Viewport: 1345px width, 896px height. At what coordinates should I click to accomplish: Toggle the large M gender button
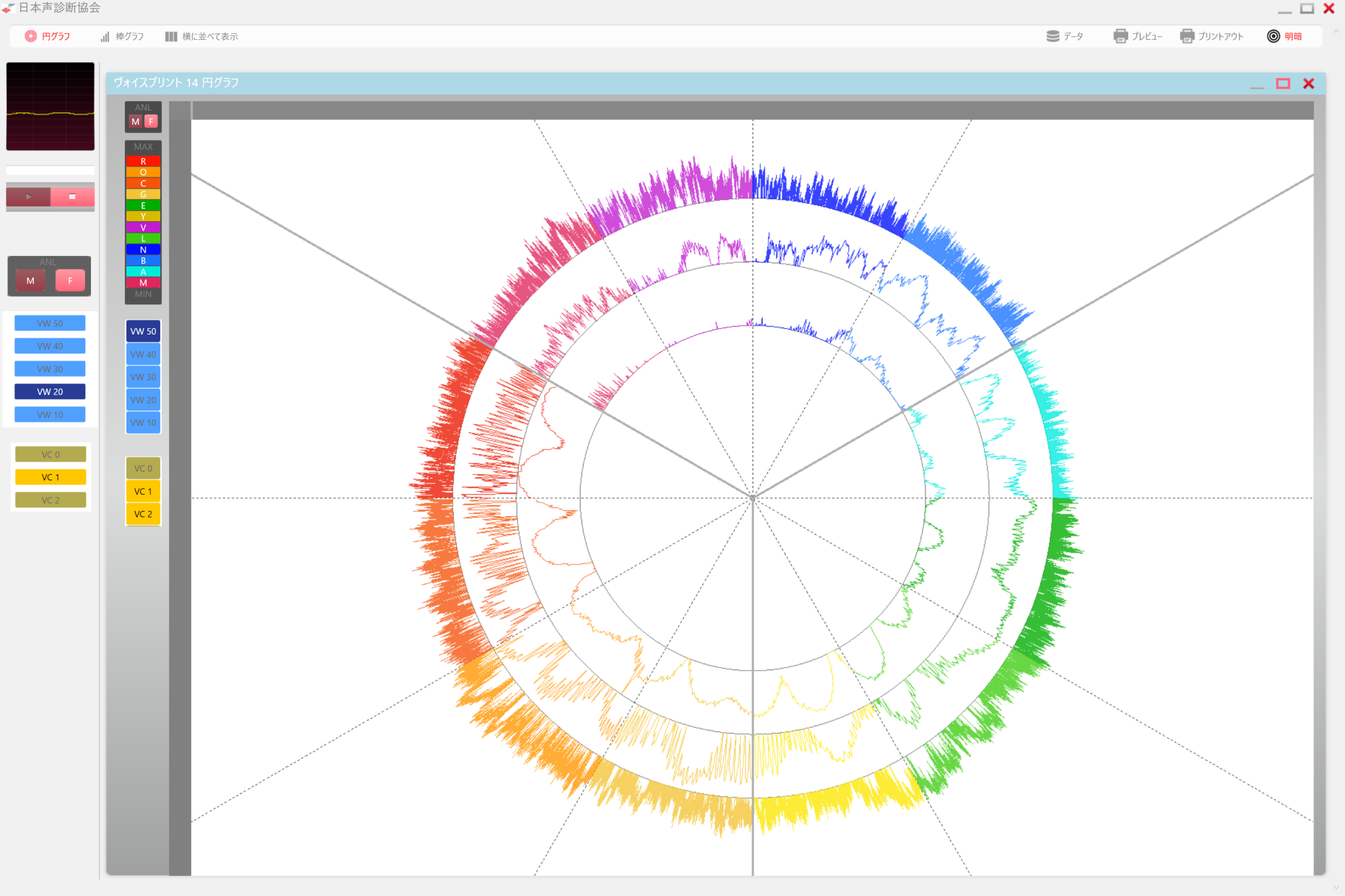click(30, 281)
